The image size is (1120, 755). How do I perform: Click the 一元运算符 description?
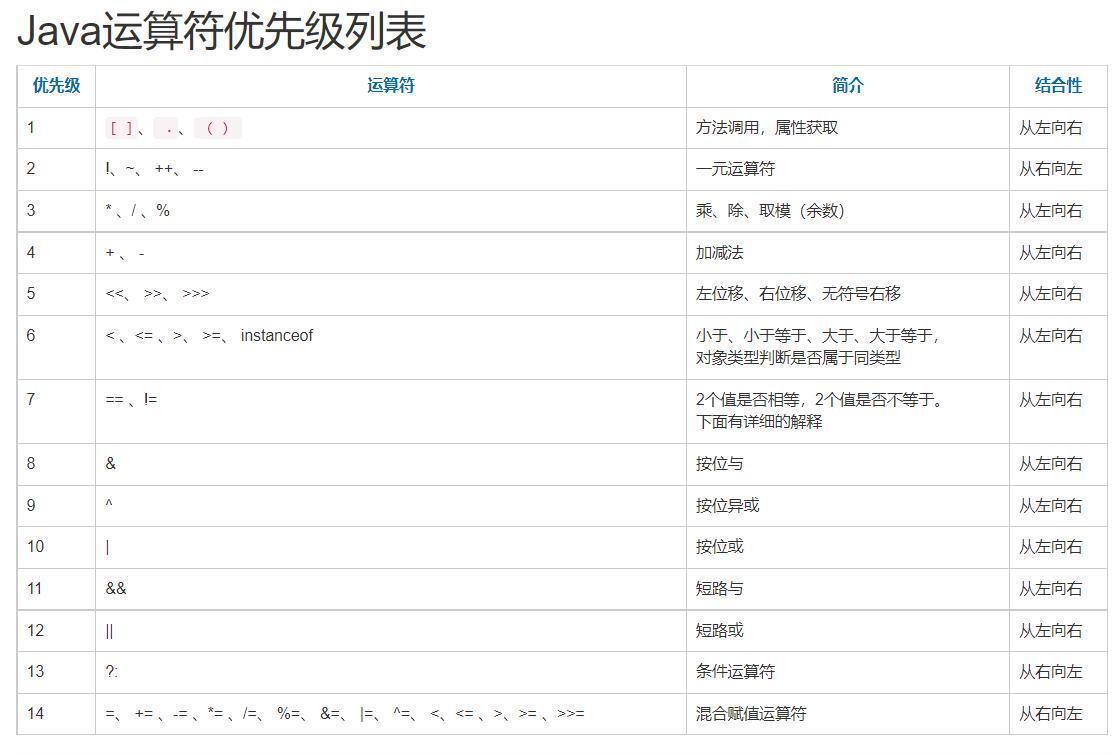click(735, 169)
